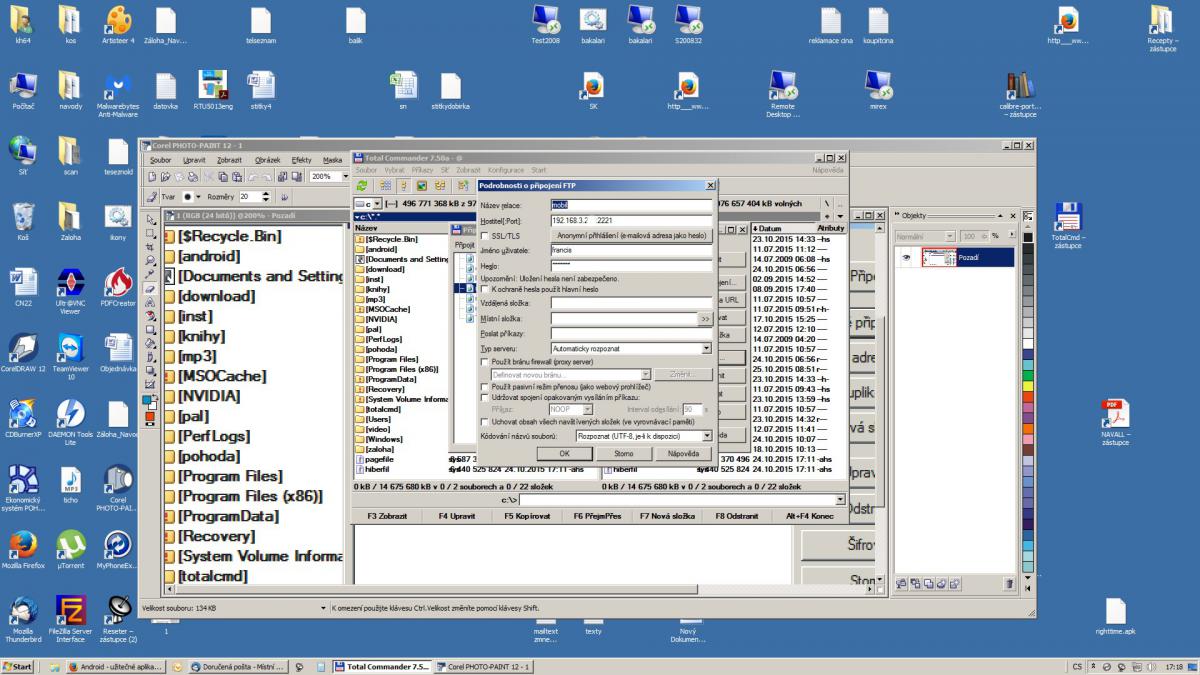Viewport: 1200px width, 675px height.
Task: Click F5 Kopírovat button in Total Commander
Action: click(x=528, y=516)
